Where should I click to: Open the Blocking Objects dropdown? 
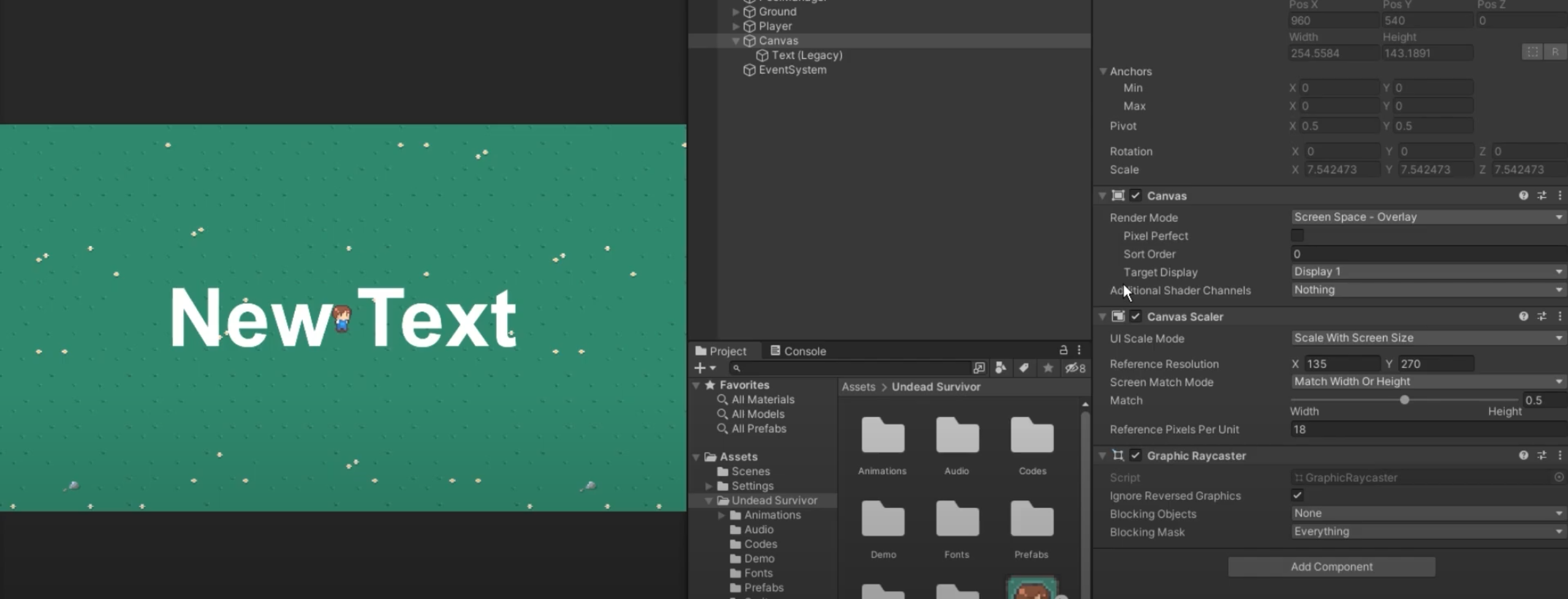click(1428, 513)
